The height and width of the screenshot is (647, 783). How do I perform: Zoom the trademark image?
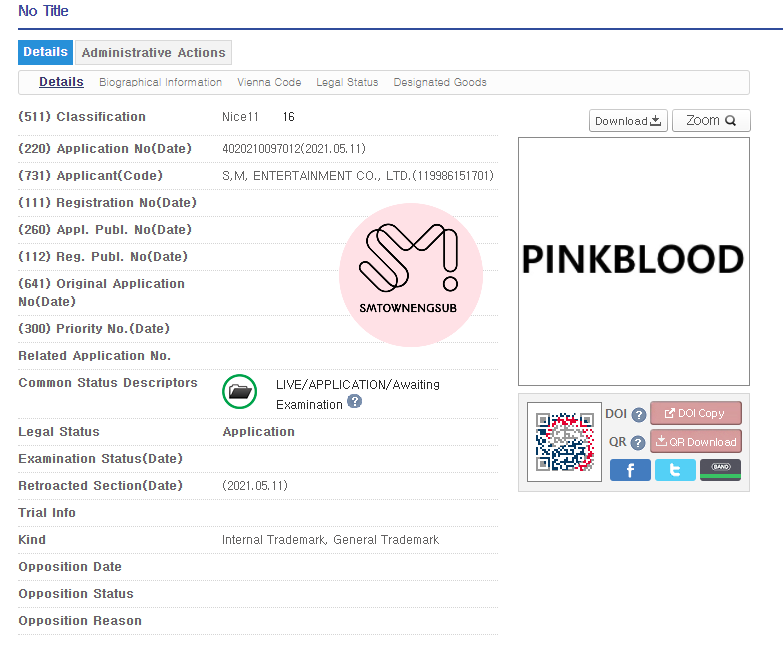point(711,121)
